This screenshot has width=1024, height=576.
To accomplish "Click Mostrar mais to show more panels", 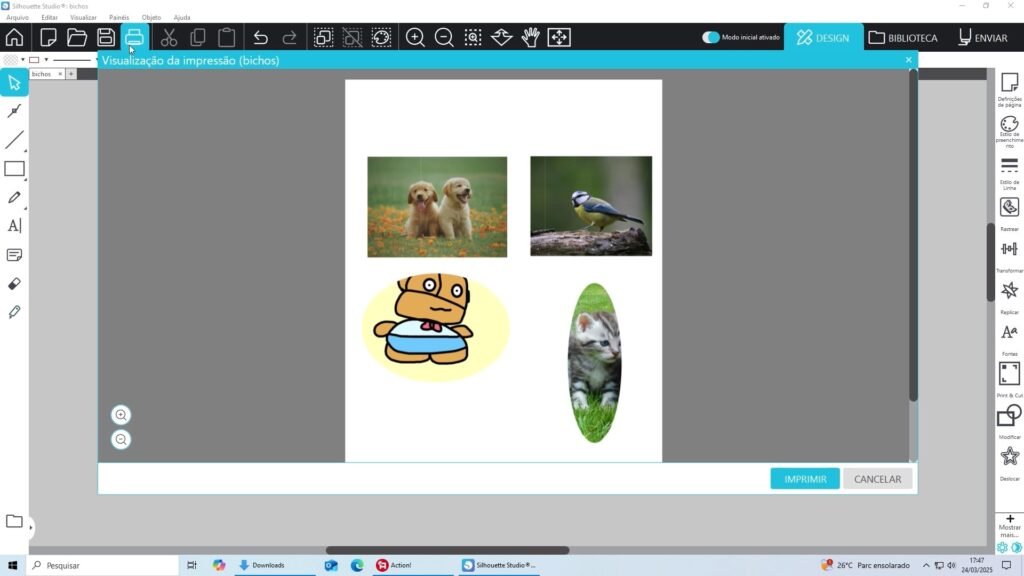I will 1010,526.
